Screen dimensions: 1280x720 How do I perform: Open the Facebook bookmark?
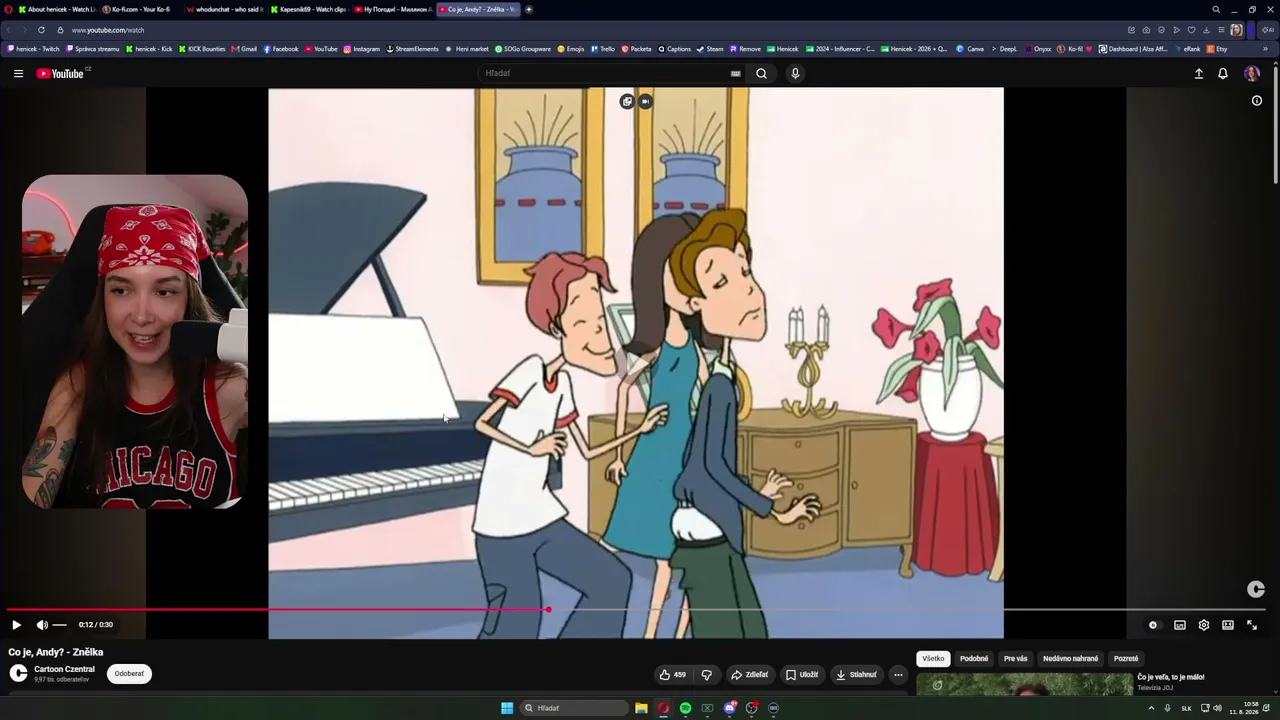pos(281,49)
